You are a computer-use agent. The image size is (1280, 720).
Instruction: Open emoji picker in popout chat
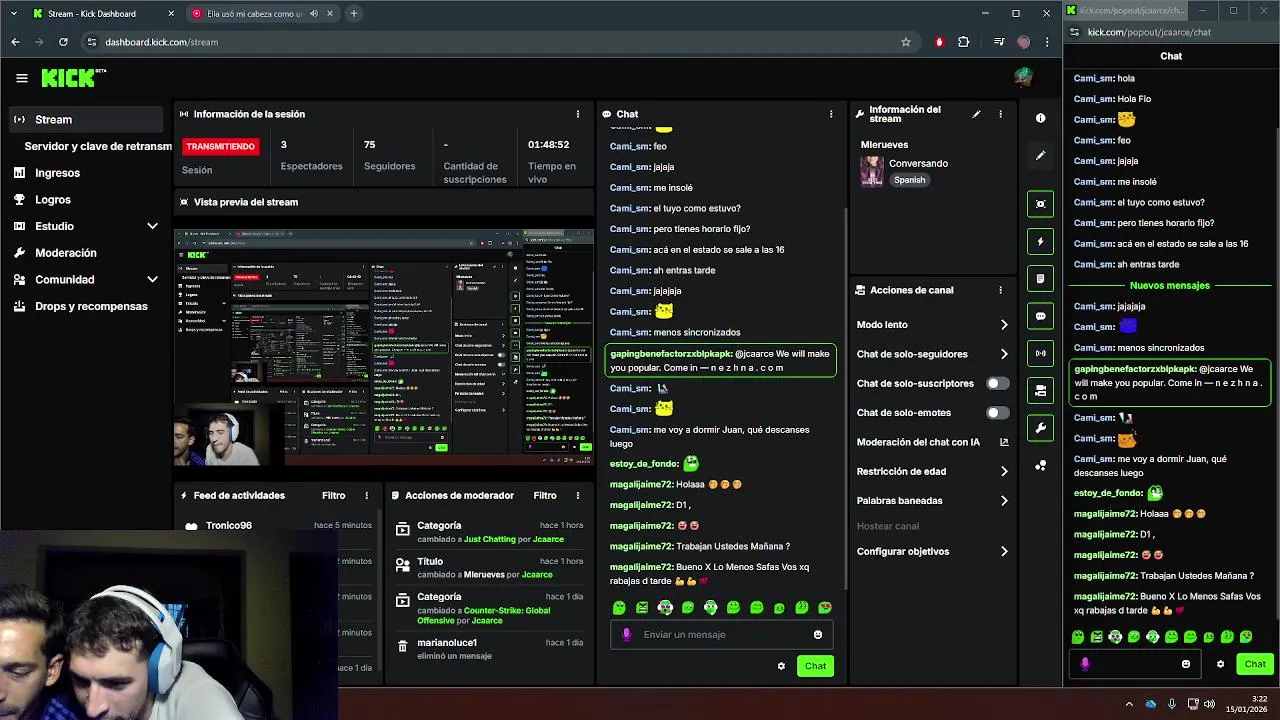click(1186, 664)
